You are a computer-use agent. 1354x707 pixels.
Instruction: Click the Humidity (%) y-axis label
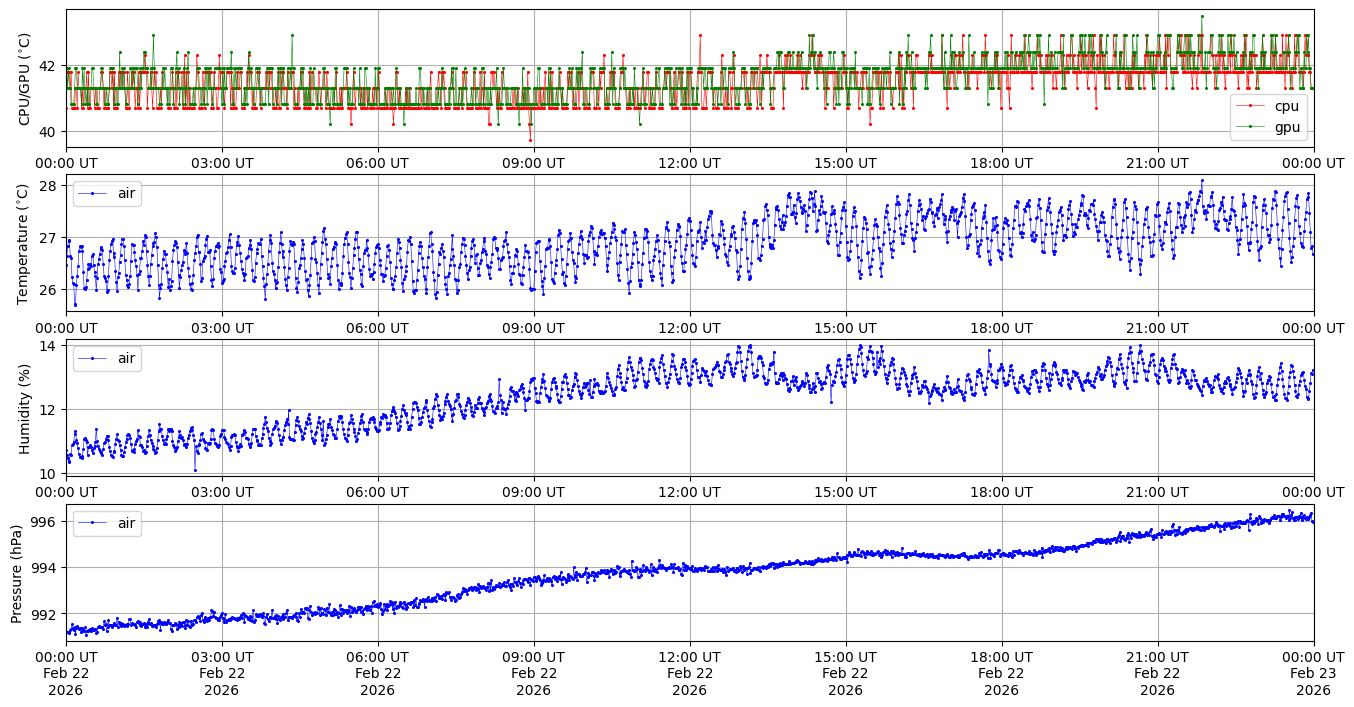point(25,408)
